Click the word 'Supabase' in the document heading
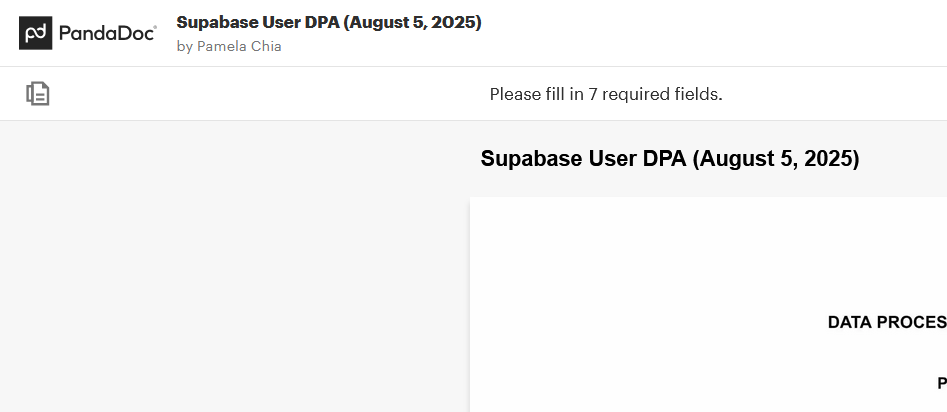 [x=529, y=159]
